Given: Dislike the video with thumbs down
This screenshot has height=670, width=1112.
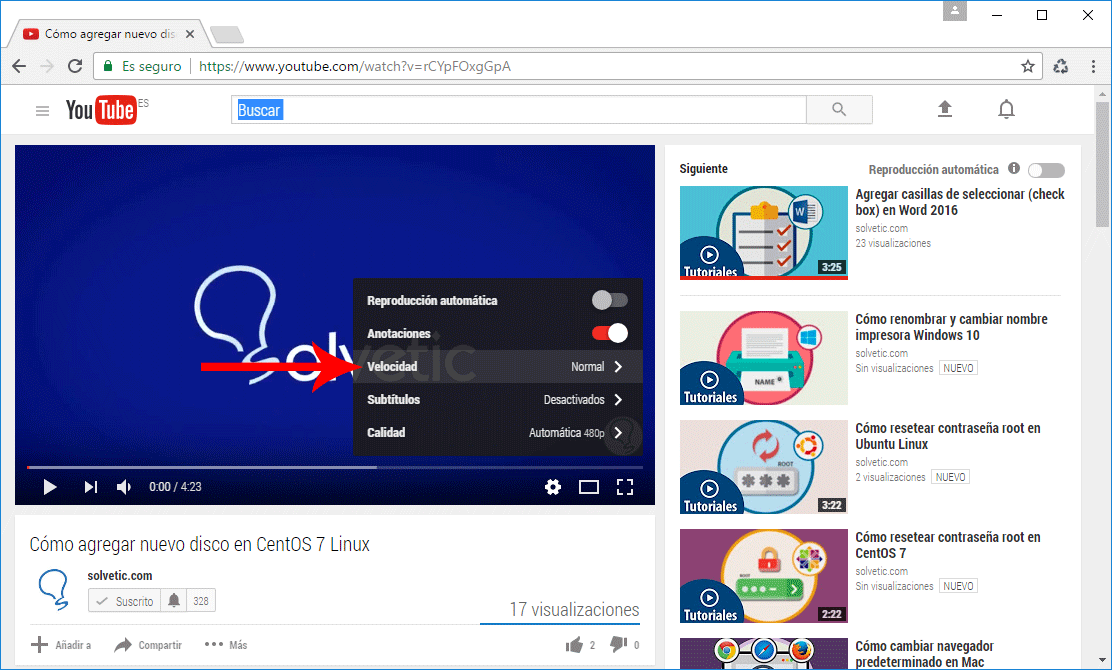Looking at the screenshot, I should (x=618, y=644).
